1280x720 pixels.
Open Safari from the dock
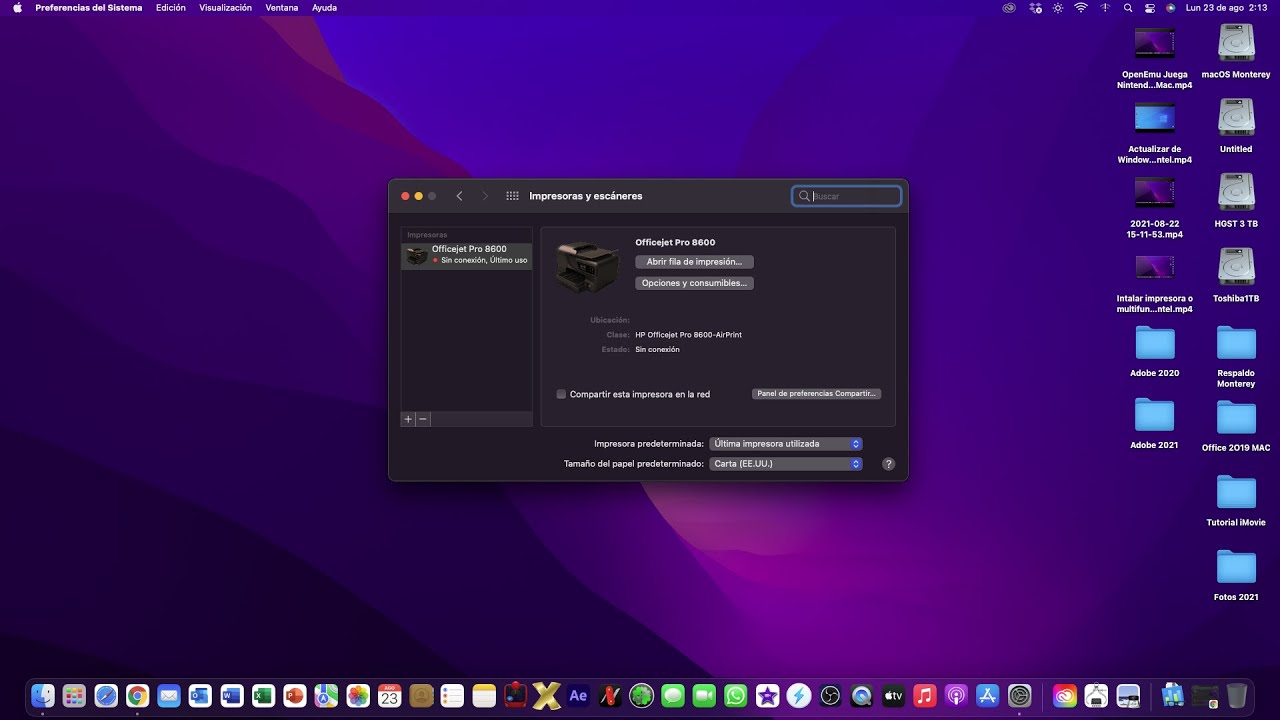tap(106, 696)
